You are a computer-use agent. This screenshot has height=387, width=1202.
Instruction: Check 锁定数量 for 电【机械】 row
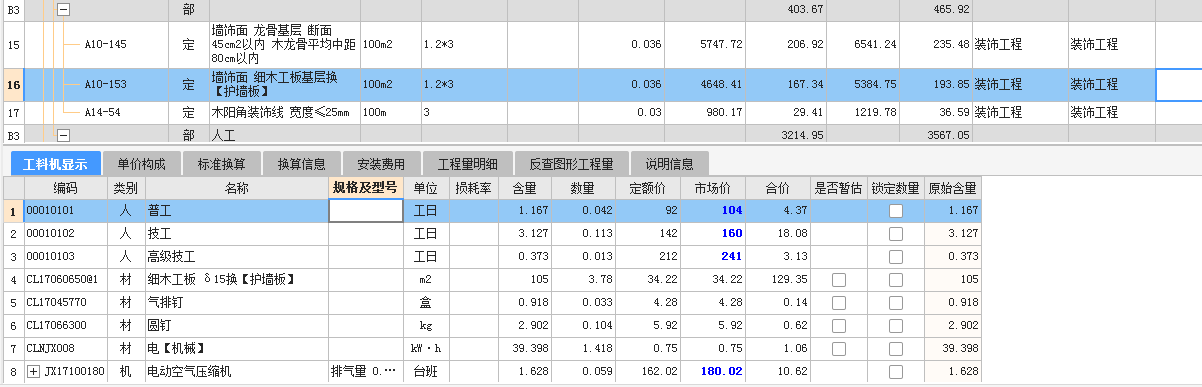coord(895,348)
